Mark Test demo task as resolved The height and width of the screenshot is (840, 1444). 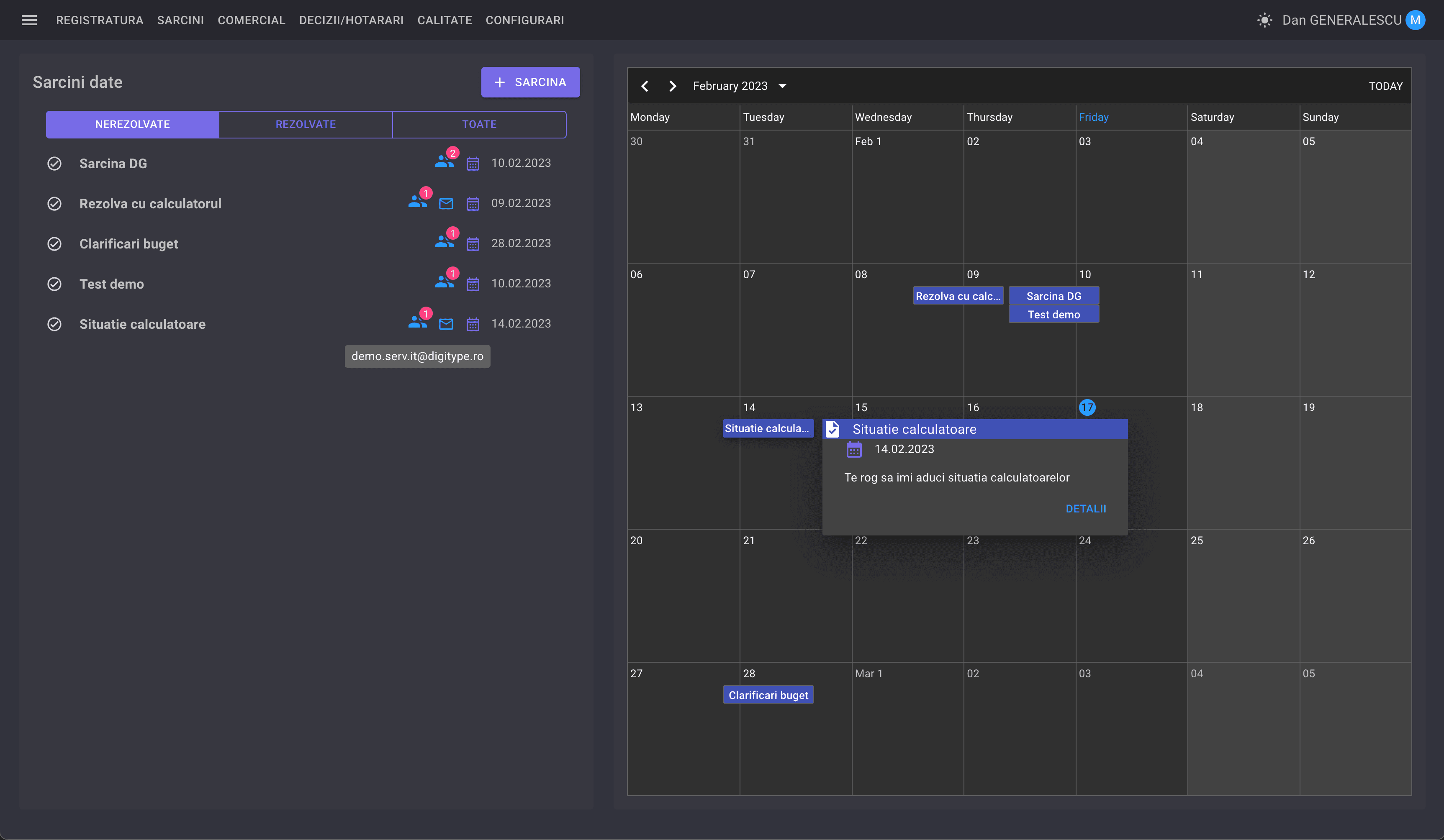(54, 284)
